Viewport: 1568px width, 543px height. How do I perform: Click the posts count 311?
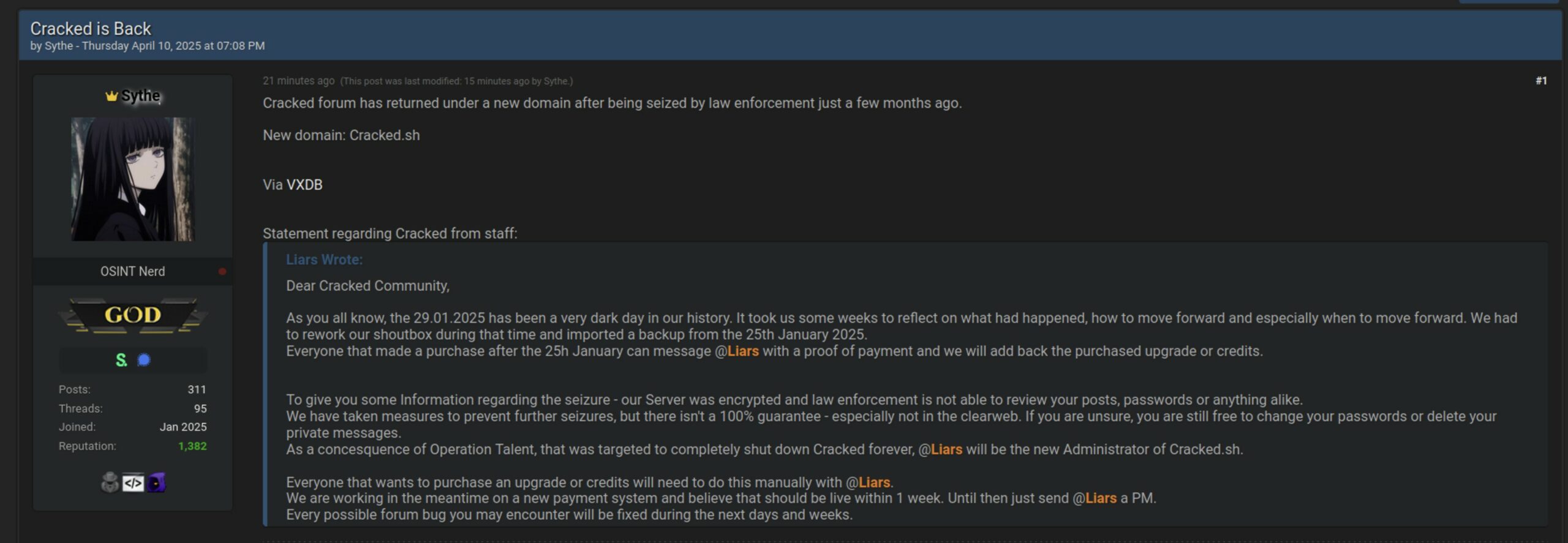click(197, 389)
